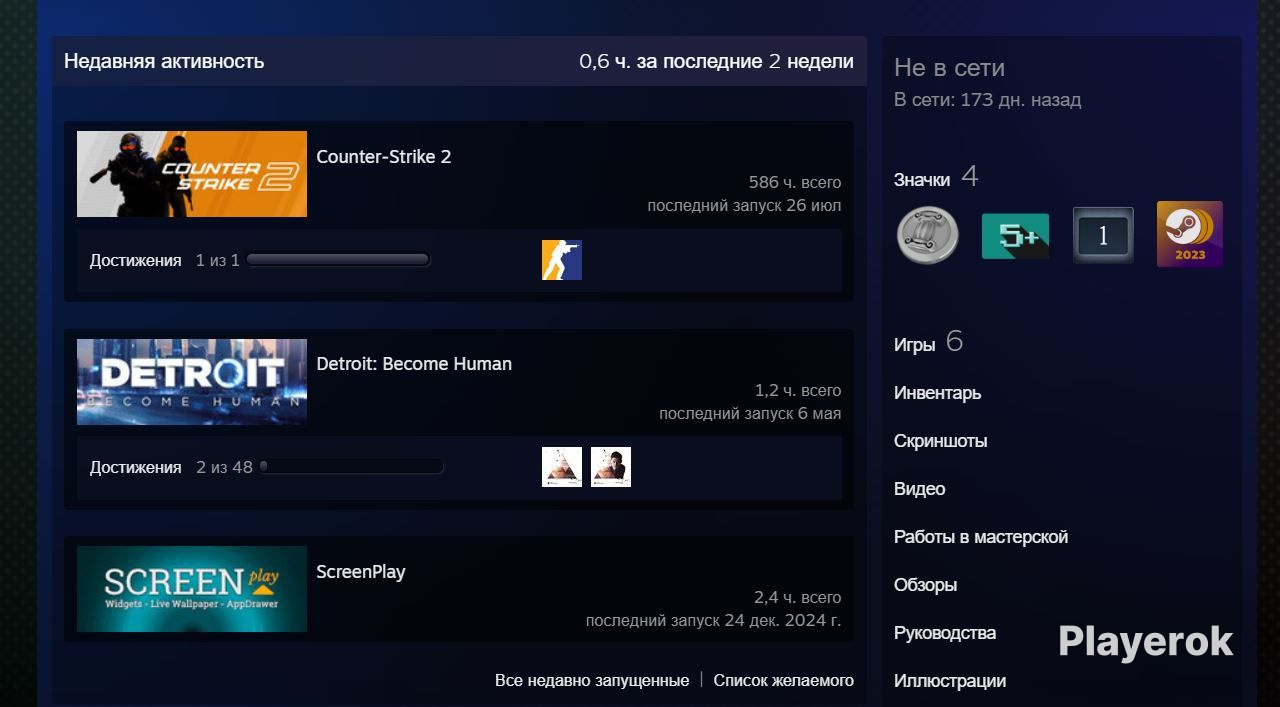
Task: Click the '586 ч. всего' playtime text
Action: (795, 182)
